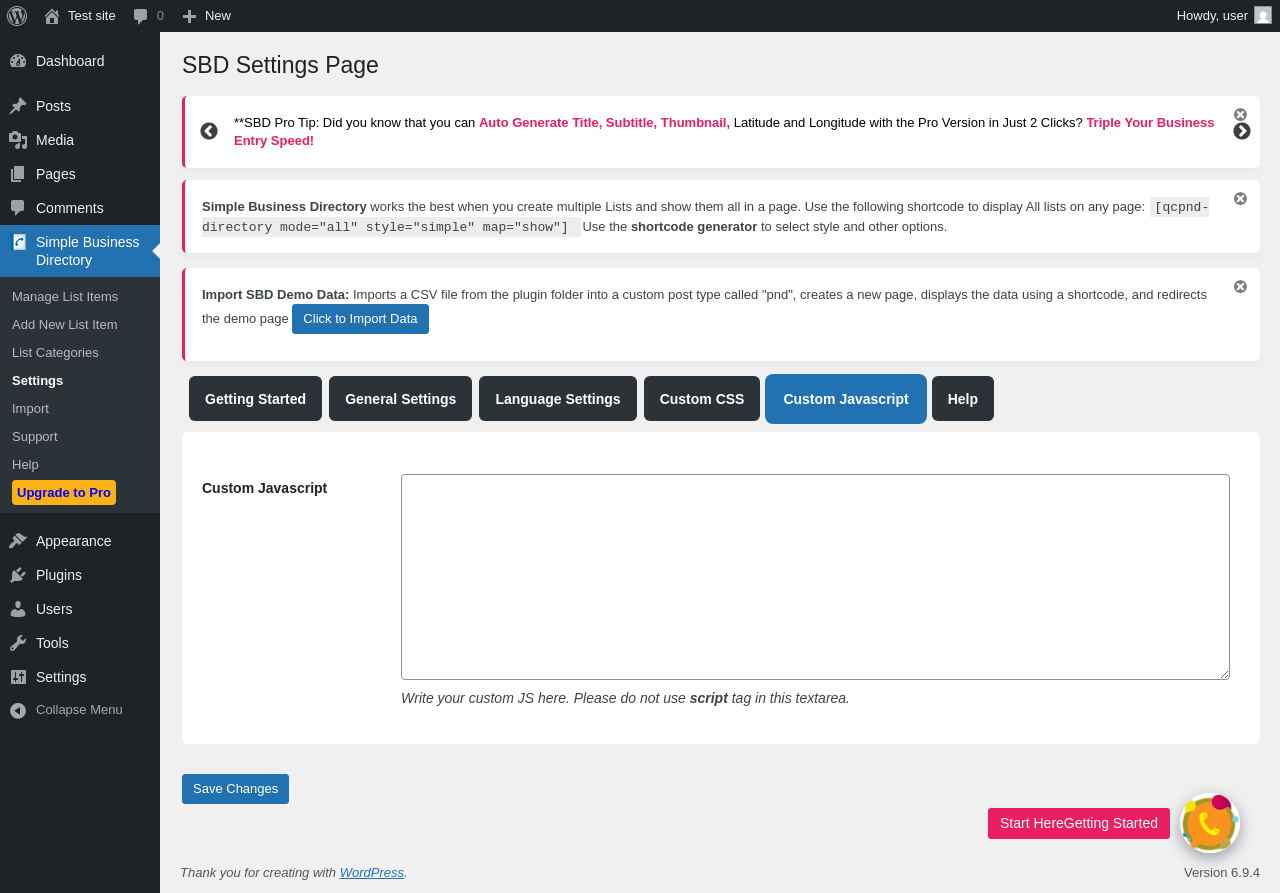
Task: Open the WordPress footer link
Action: point(371,873)
